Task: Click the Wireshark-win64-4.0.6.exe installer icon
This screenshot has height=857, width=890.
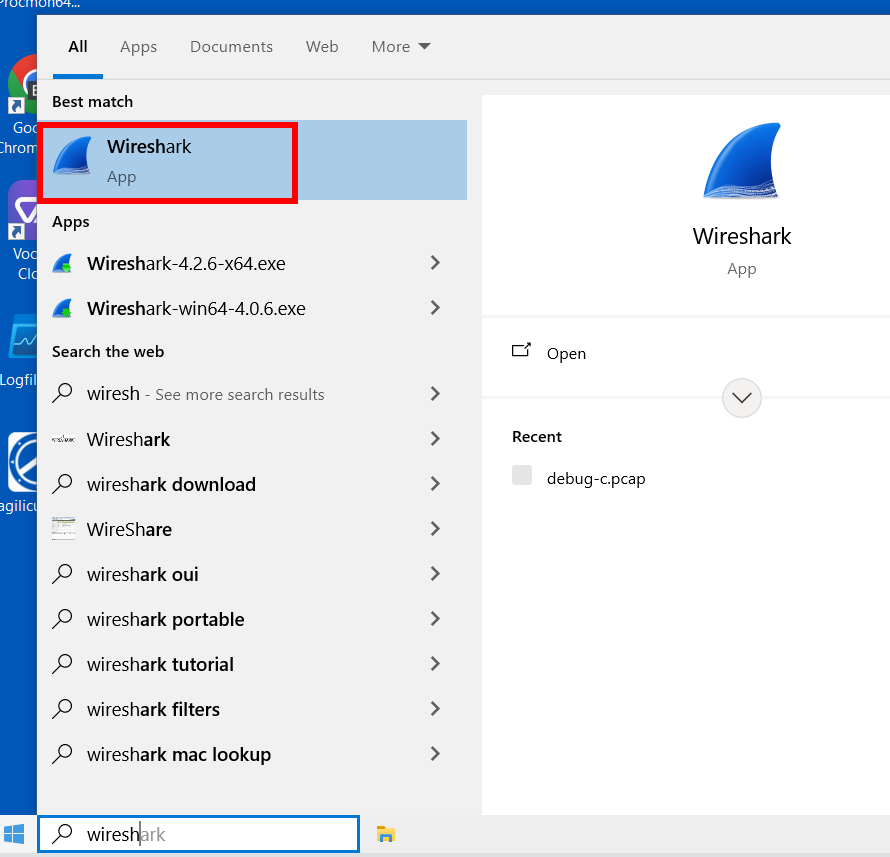Action: [x=62, y=309]
